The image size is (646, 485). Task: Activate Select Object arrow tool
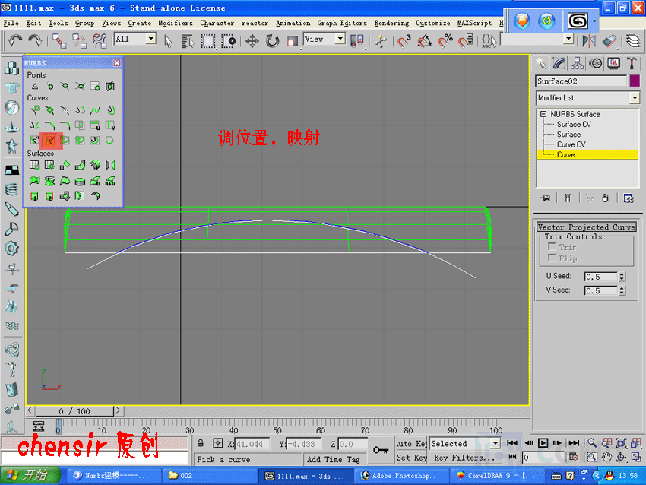(168, 41)
